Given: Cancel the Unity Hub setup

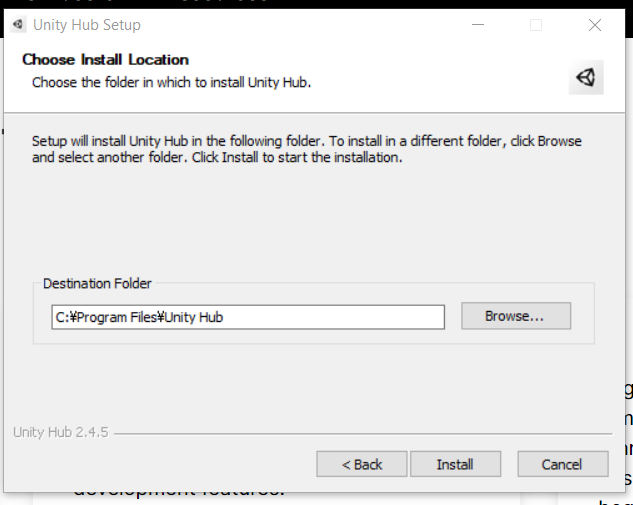Looking at the screenshot, I should click(x=562, y=464).
